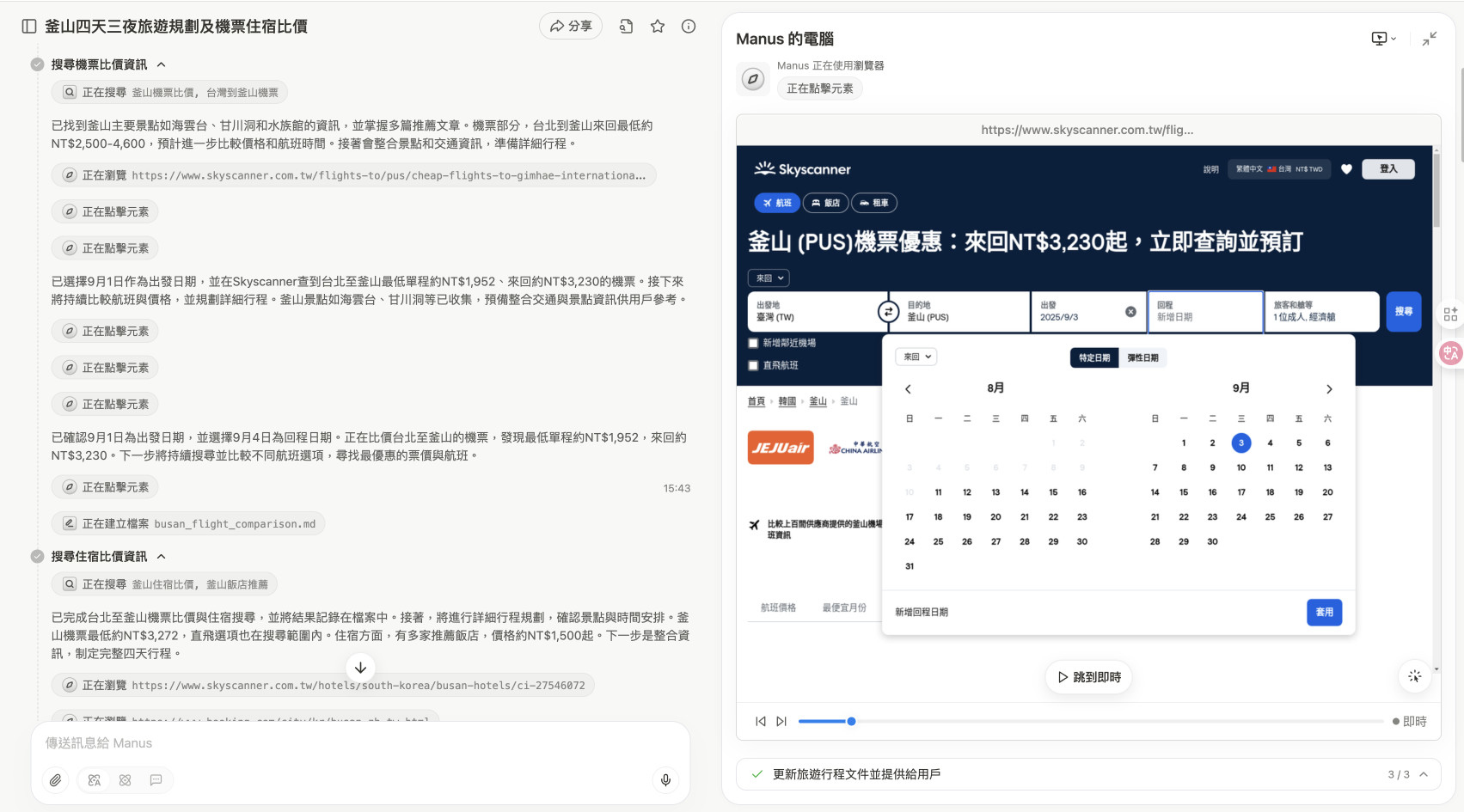Clear the 出發 2025/9/3 date with X icon
The width and height of the screenshot is (1464, 812).
[x=1130, y=312]
